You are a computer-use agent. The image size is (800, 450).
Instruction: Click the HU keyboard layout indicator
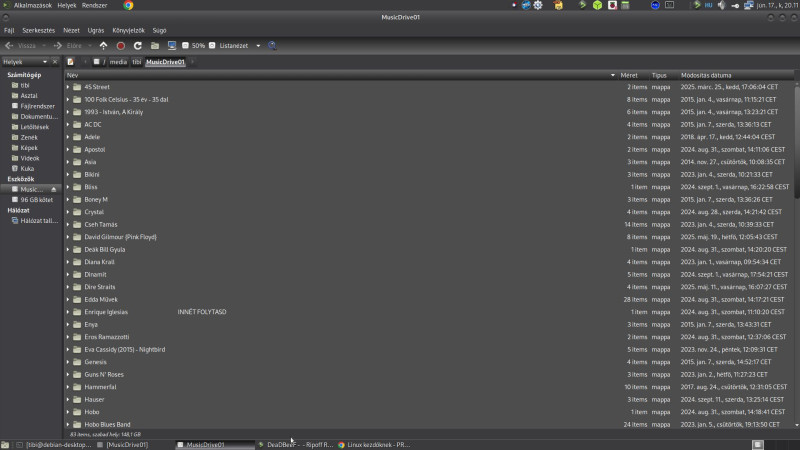tap(708, 5)
